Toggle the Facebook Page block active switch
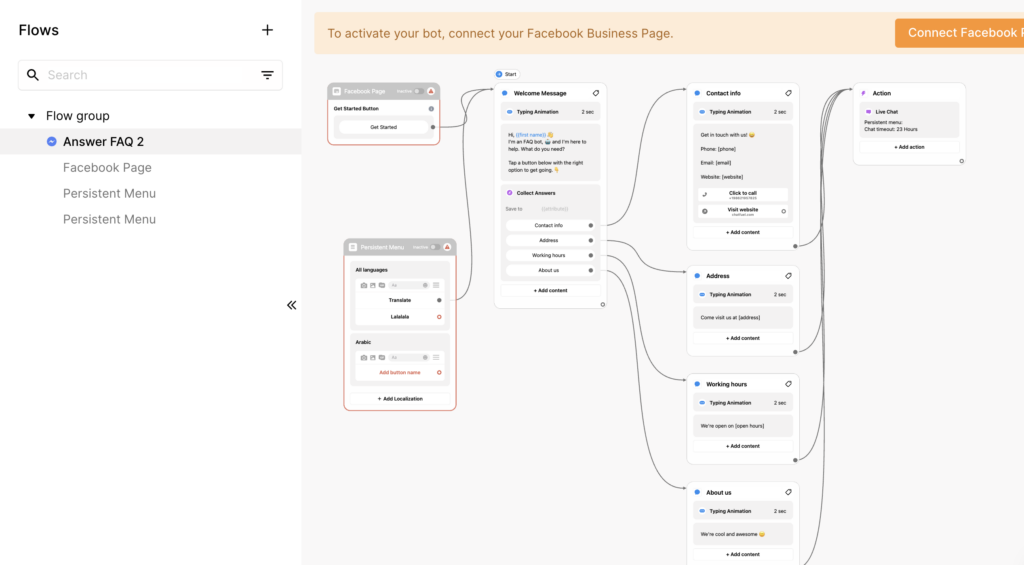Image resolution: width=1024 pixels, height=565 pixels. point(417,91)
